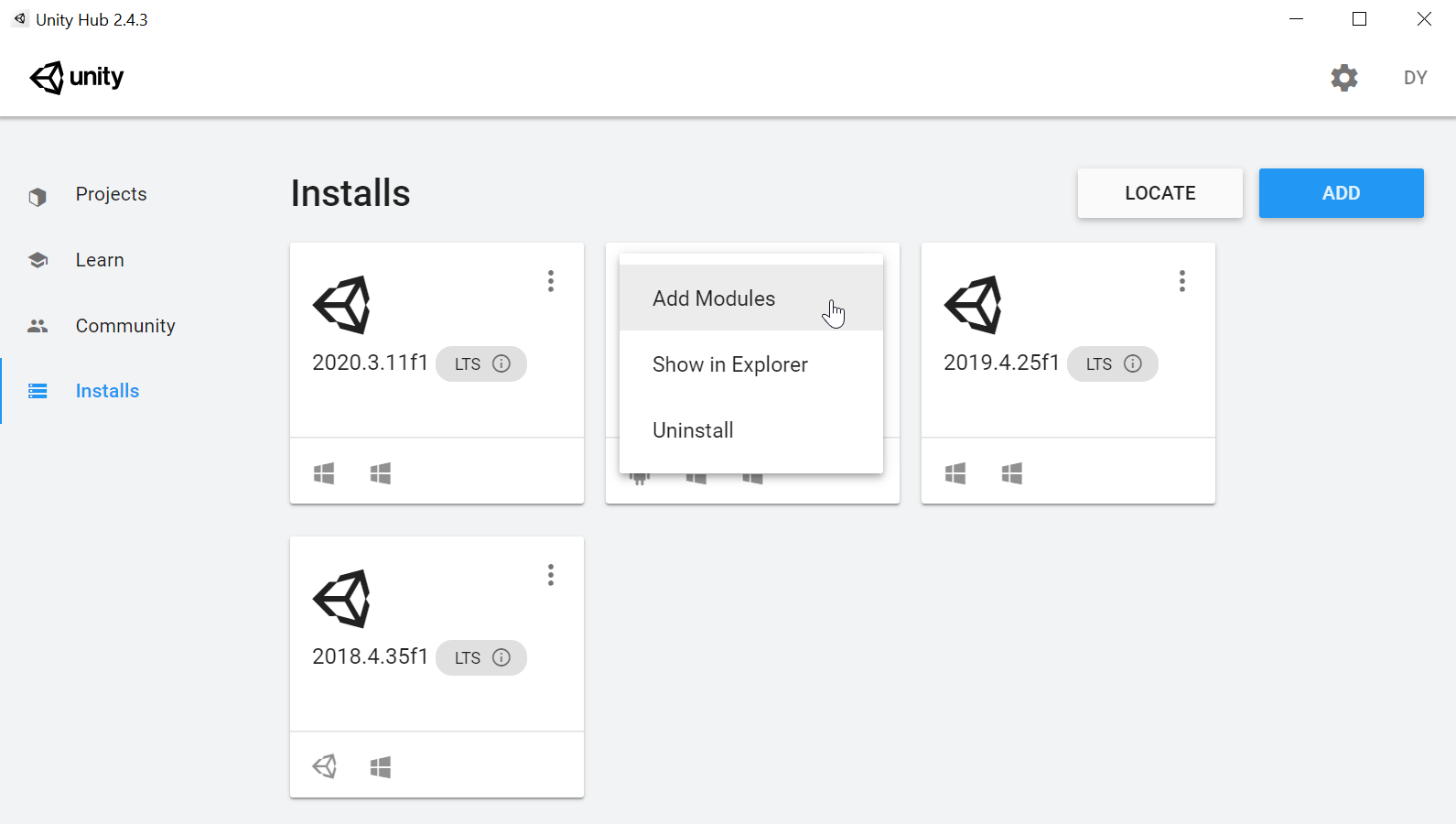
Task: Click the Android platform icon on the middle install
Action: coord(639,477)
